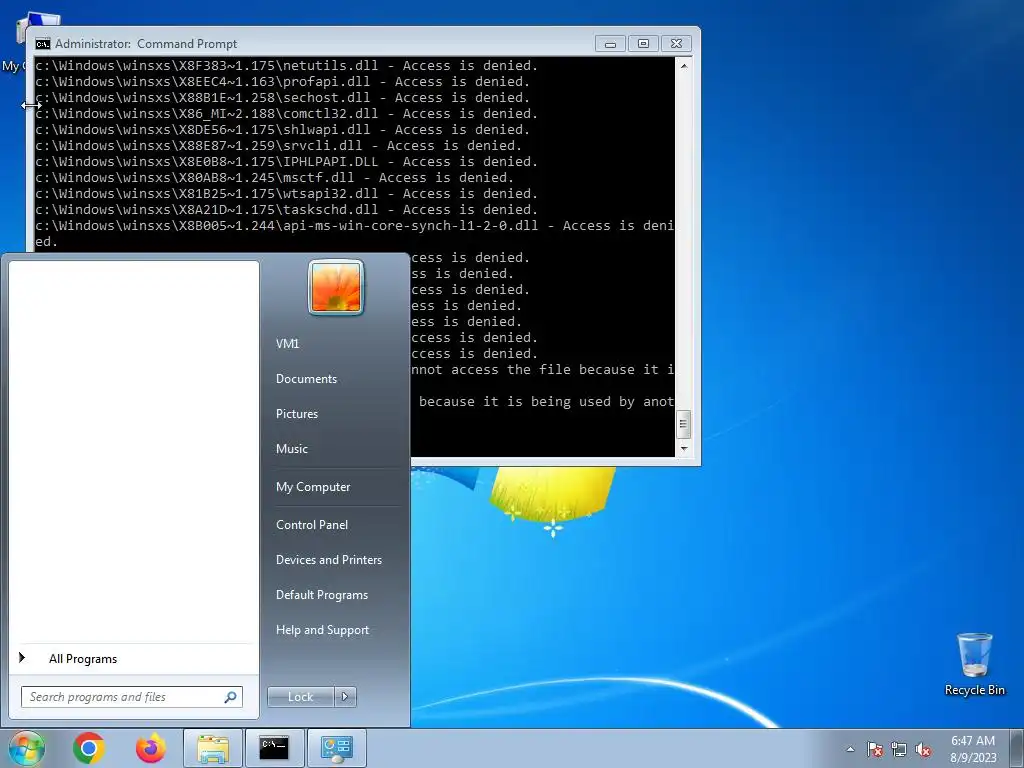Click the network status tray icon
The image size is (1024, 768).
pyautogui.click(x=899, y=750)
